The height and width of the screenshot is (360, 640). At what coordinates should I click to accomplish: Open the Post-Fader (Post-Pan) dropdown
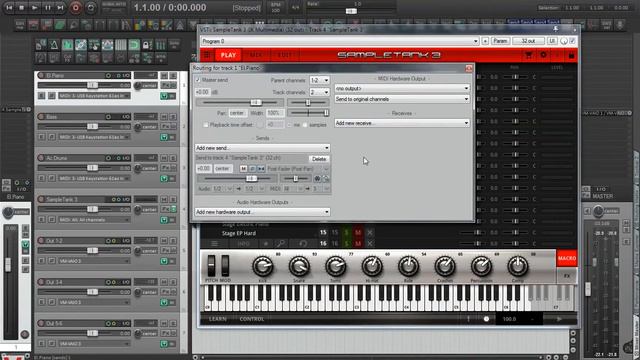[298, 169]
